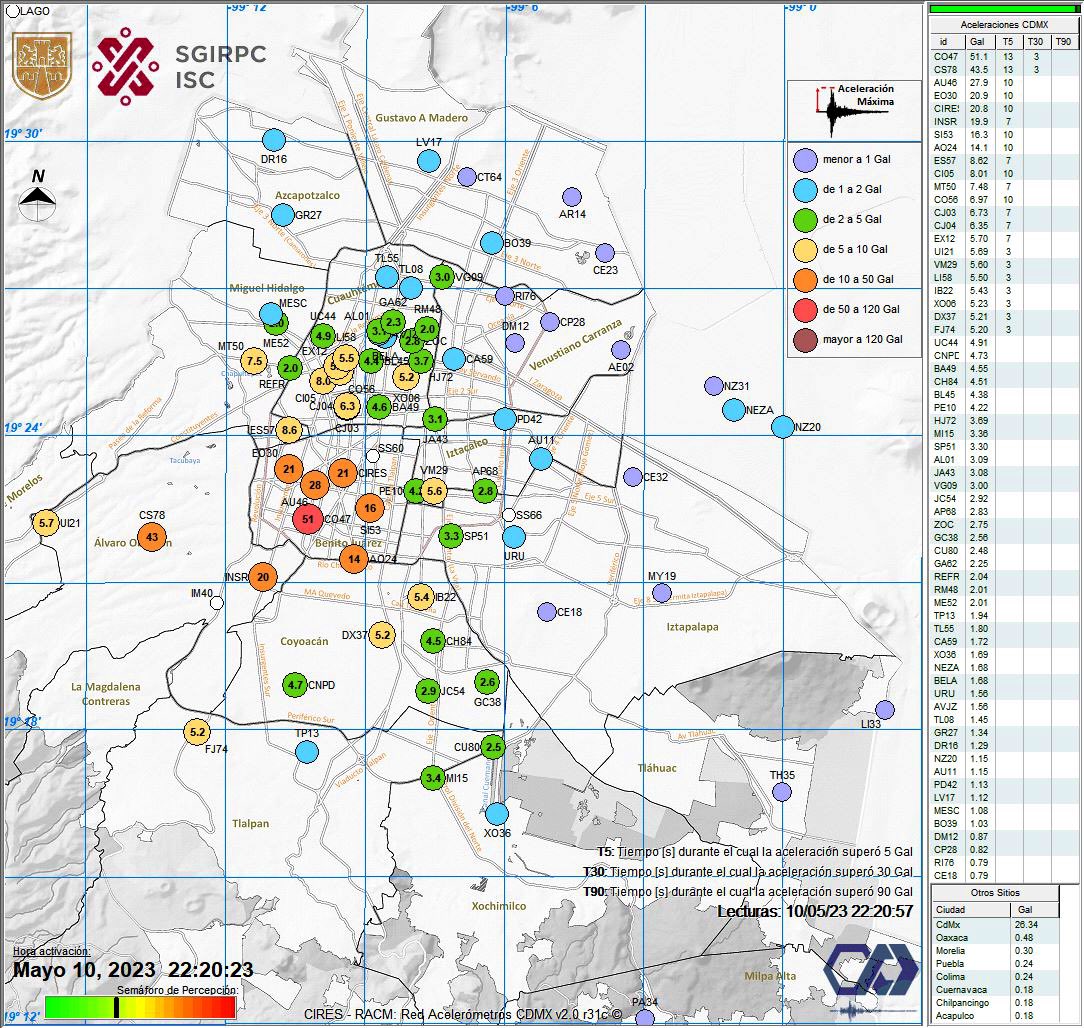This screenshot has width=1084, height=1028.
Task: Click the ES57 yellow marker showing 8.6
Action: coord(289,430)
